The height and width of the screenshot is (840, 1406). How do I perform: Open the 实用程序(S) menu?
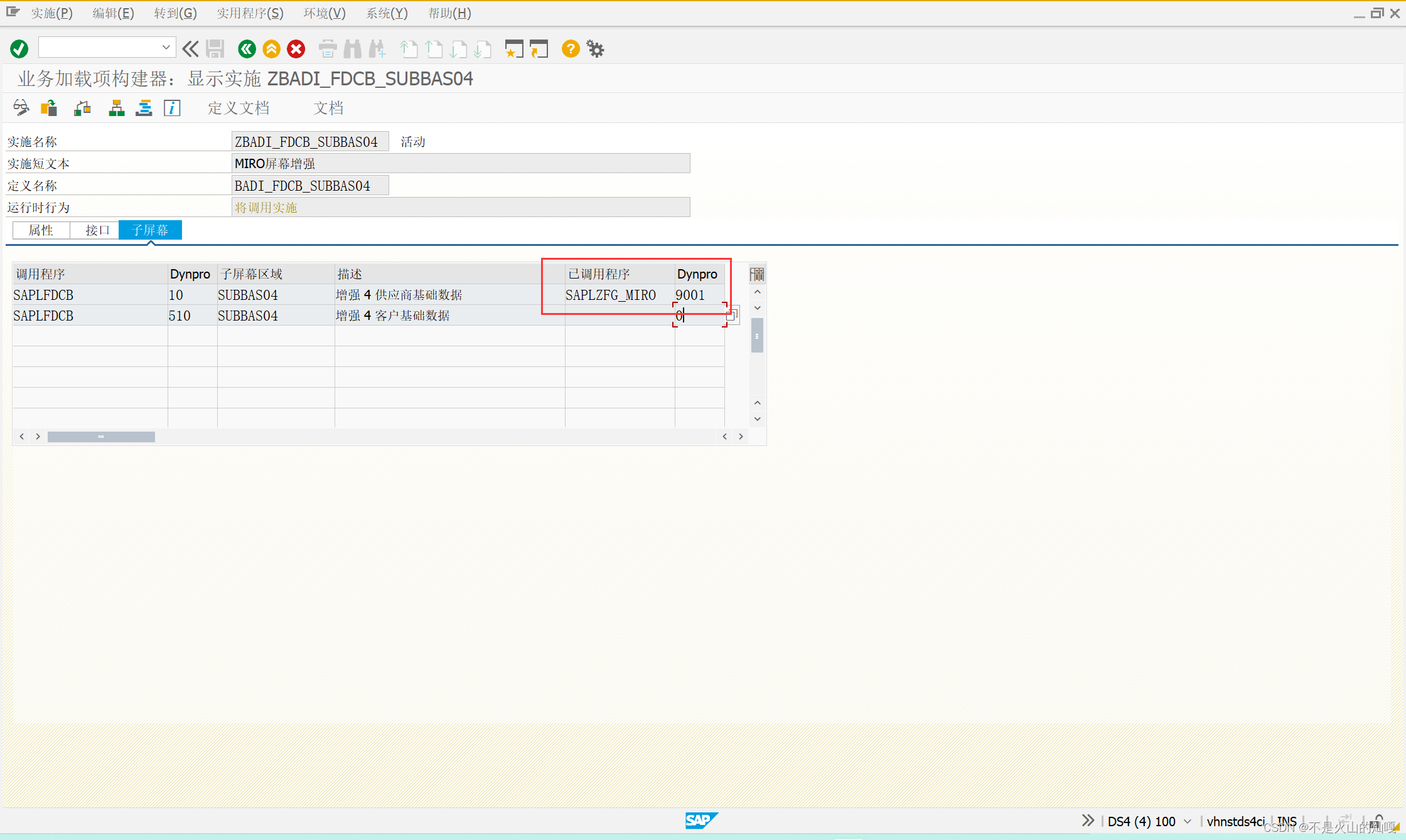tap(250, 13)
